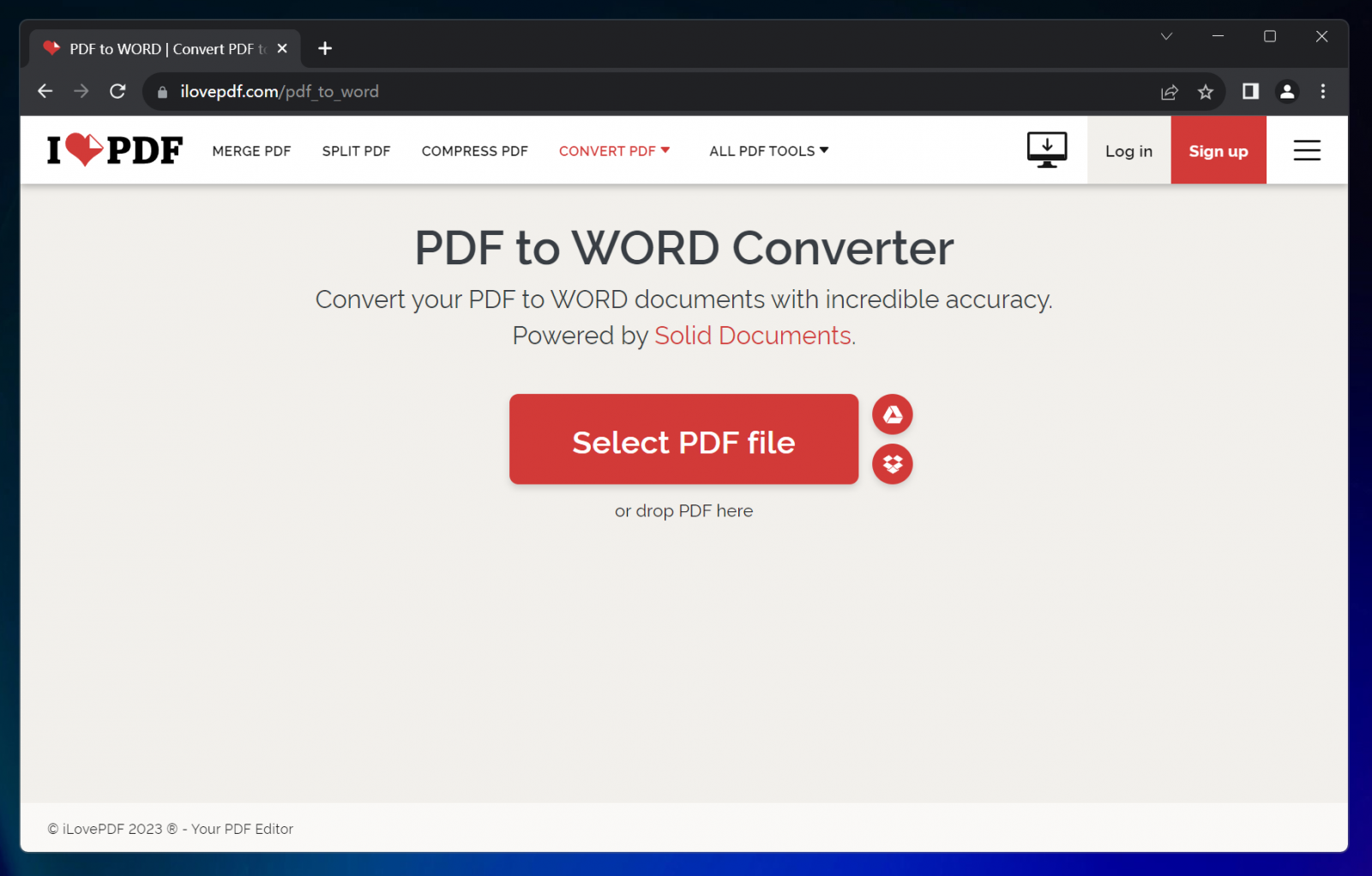The image size is (1372, 876).
Task: Click Sign up button
Action: tap(1219, 150)
